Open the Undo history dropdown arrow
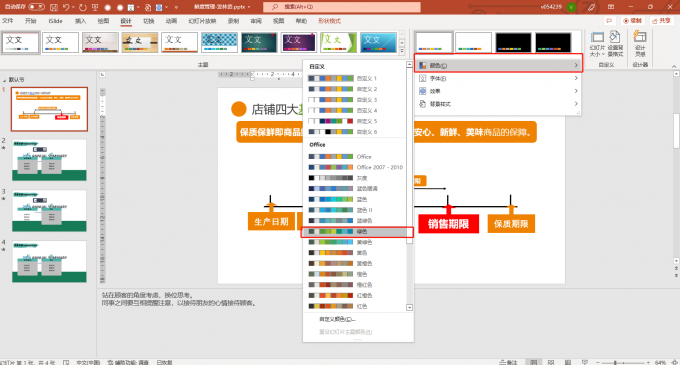 (73, 7)
